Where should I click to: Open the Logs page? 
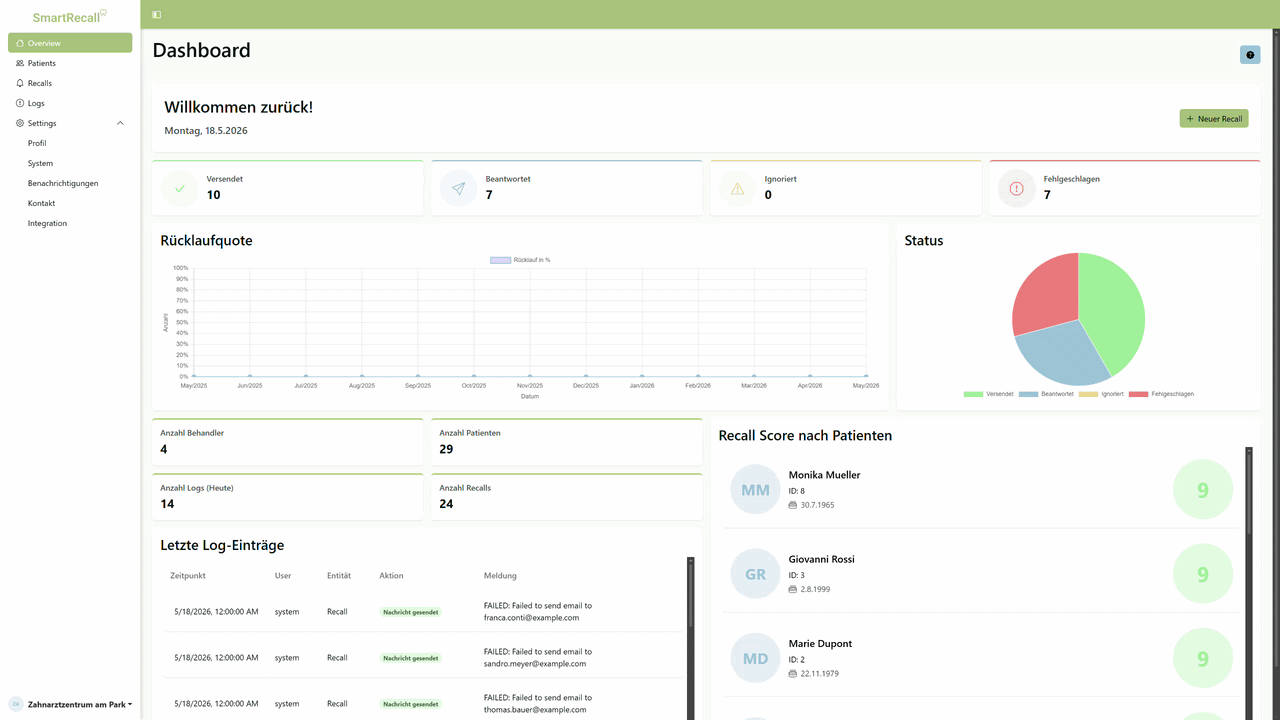coord(70,103)
